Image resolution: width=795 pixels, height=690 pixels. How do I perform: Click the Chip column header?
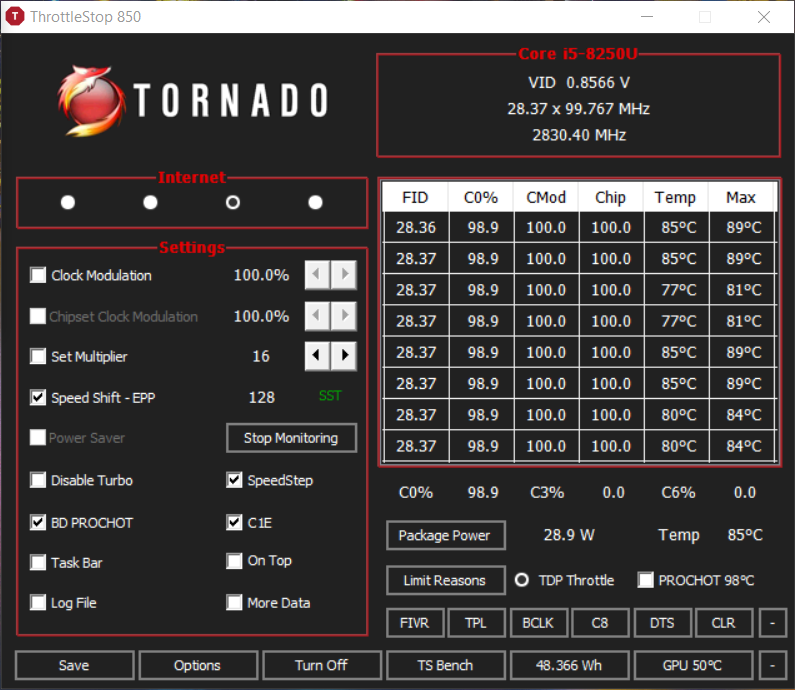coord(610,197)
